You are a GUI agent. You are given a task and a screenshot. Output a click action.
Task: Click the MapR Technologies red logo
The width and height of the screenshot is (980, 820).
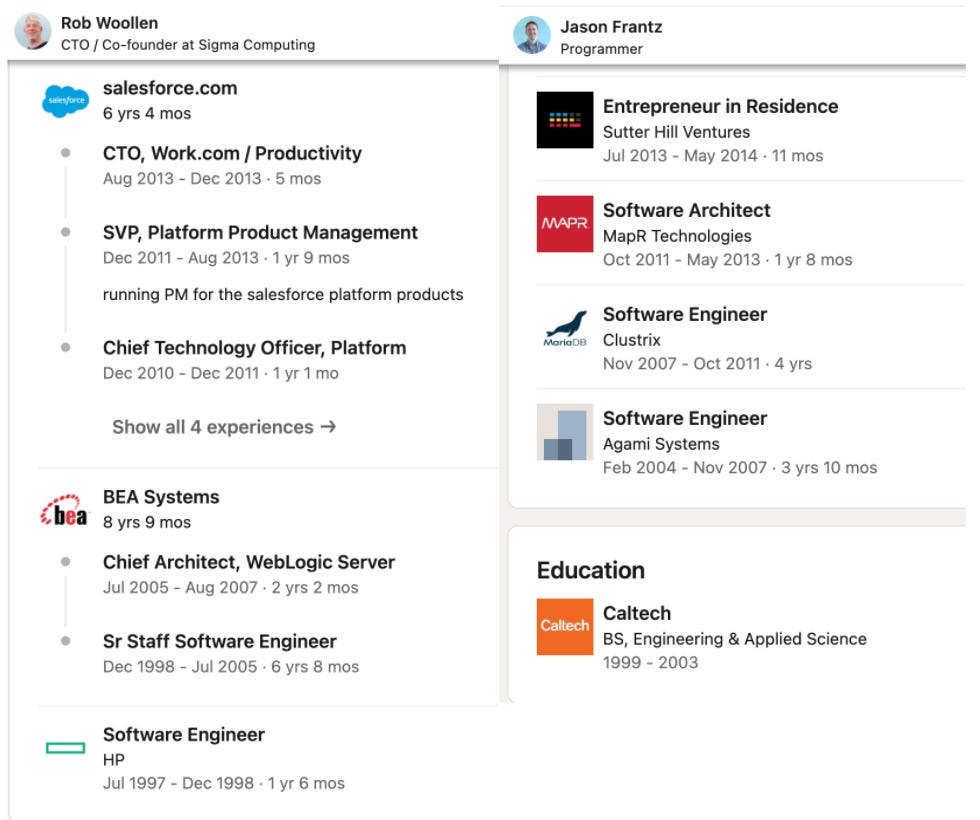(x=564, y=224)
